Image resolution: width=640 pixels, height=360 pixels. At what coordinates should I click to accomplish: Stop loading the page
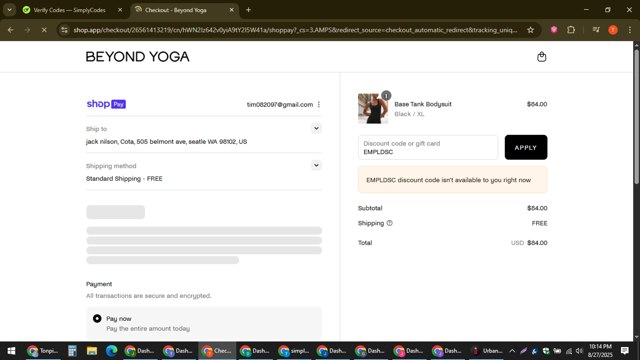[44, 30]
